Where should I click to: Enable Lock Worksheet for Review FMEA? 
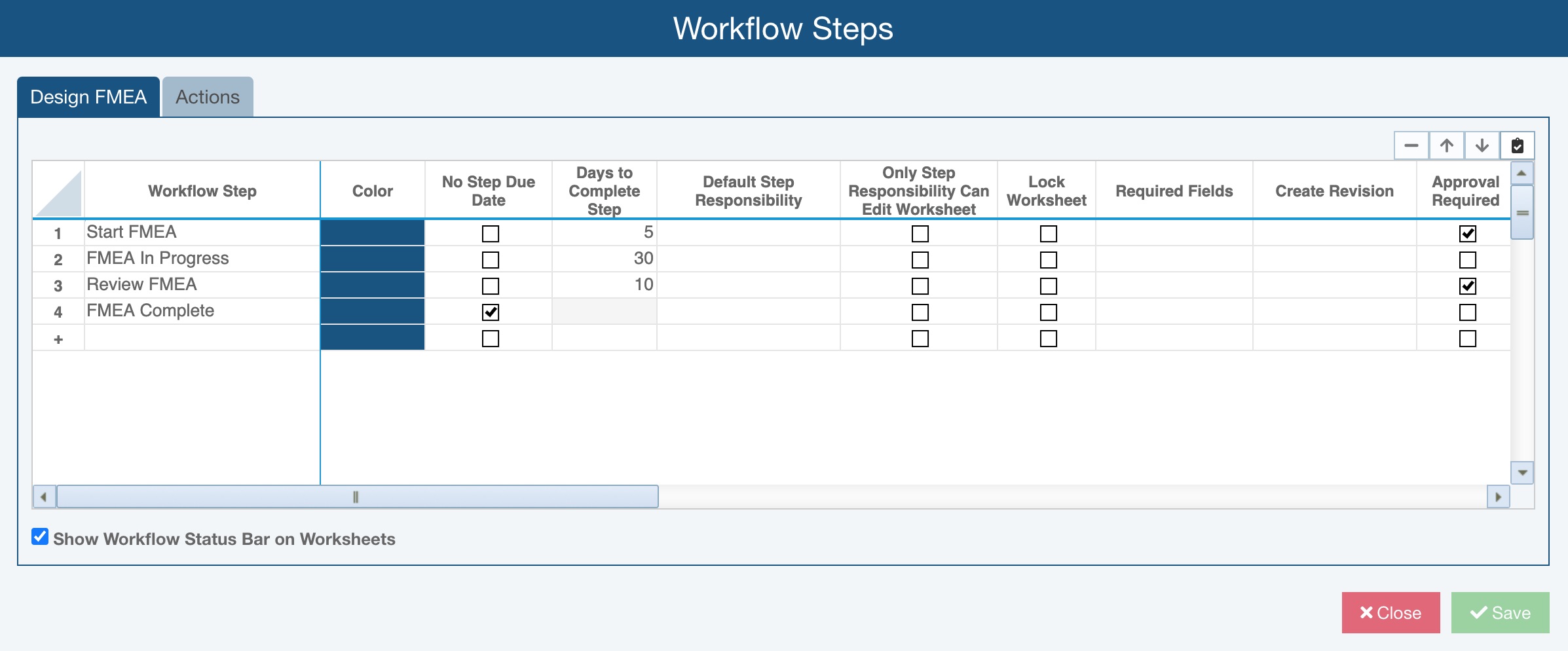pyautogui.click(x=1048, y=286)
